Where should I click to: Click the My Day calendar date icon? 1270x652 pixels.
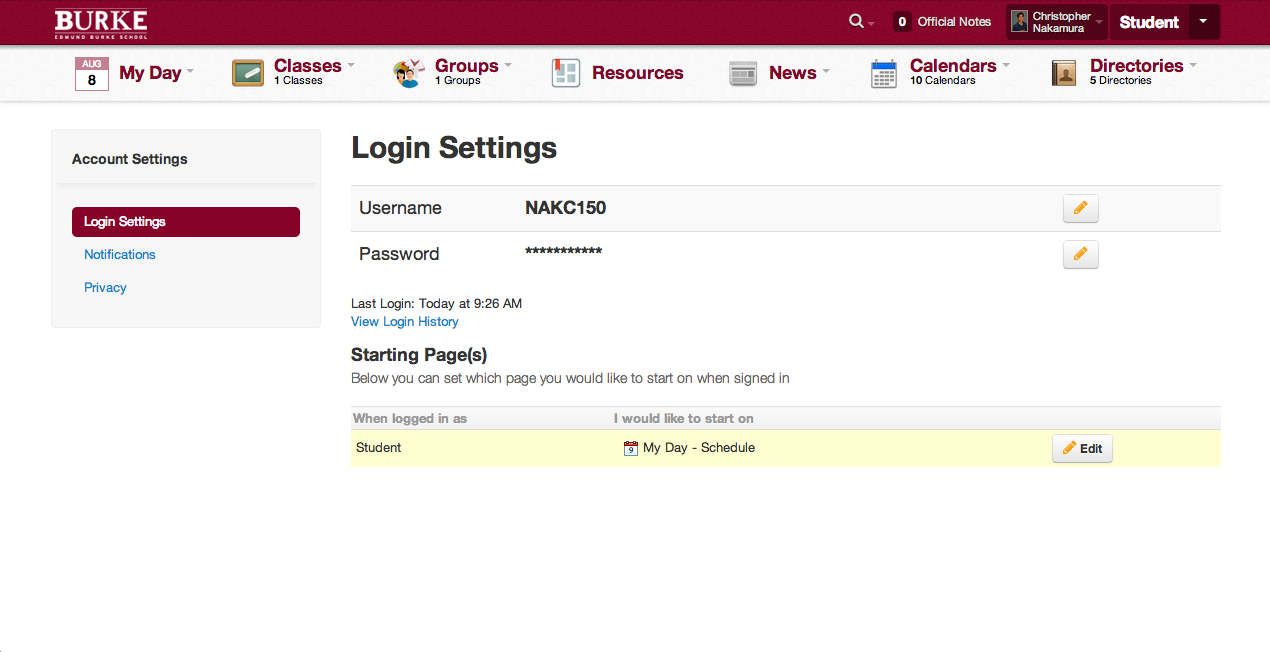92,74
